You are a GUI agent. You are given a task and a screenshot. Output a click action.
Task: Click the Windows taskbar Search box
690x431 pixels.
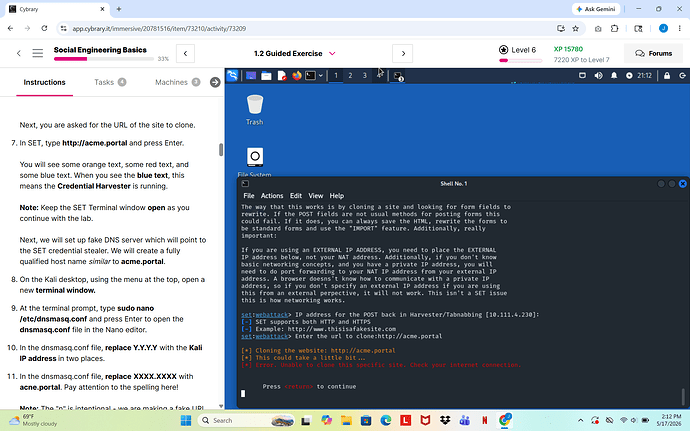[x=246, y=420]
